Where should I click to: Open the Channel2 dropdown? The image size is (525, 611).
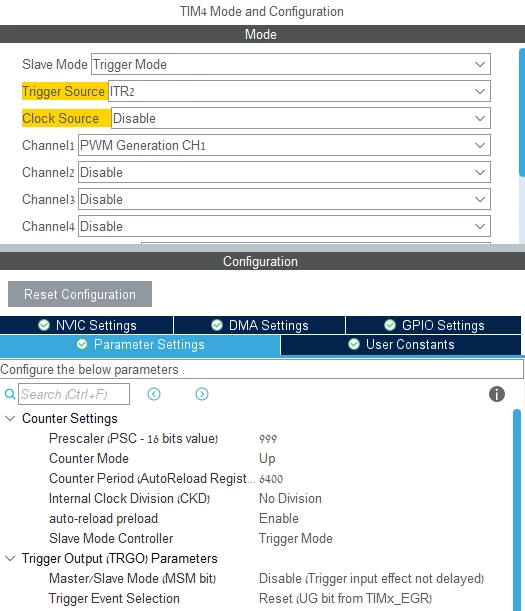click(284, 172)
